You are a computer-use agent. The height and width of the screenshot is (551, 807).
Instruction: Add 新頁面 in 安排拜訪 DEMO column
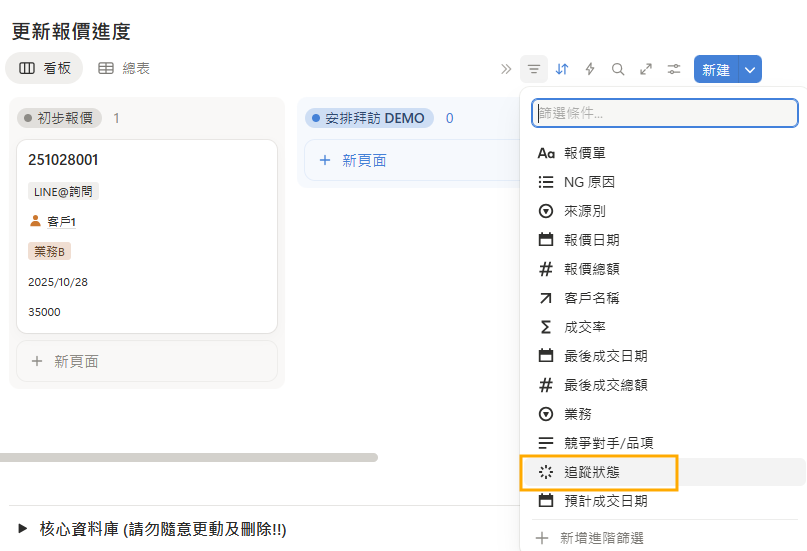(x=364, y=160)
